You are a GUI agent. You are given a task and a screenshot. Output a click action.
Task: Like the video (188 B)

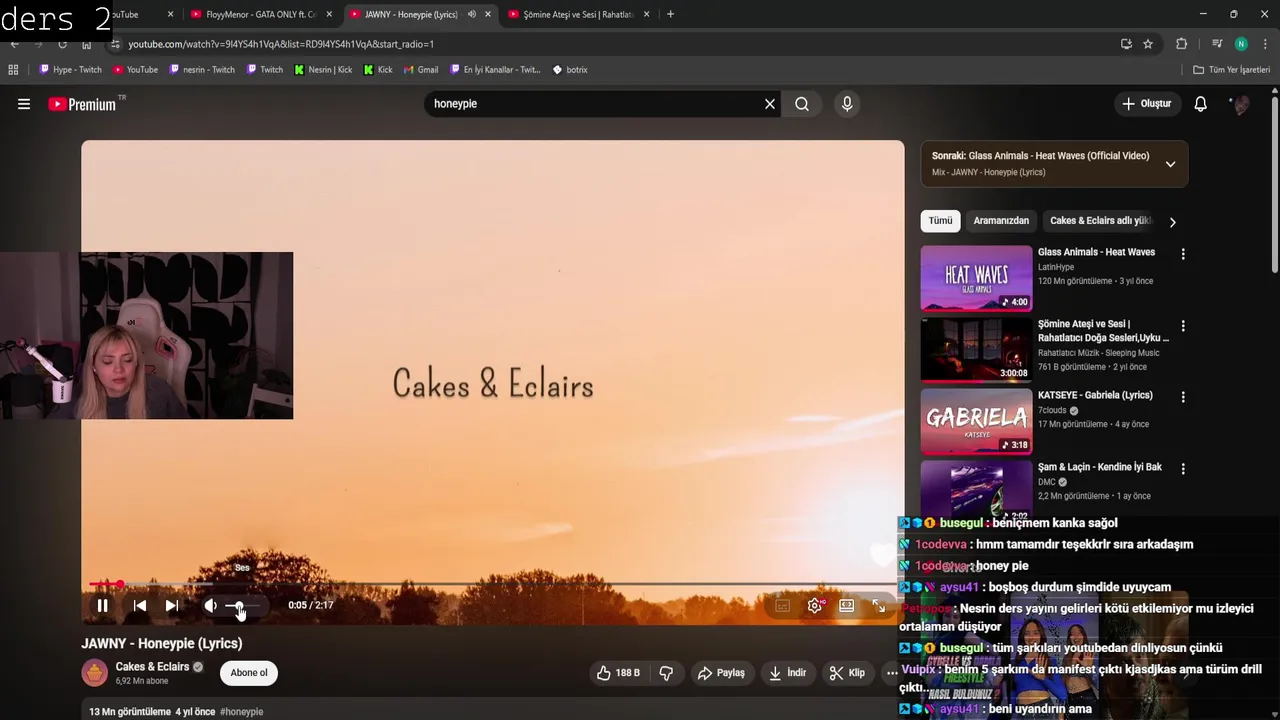tap(618, 673)
